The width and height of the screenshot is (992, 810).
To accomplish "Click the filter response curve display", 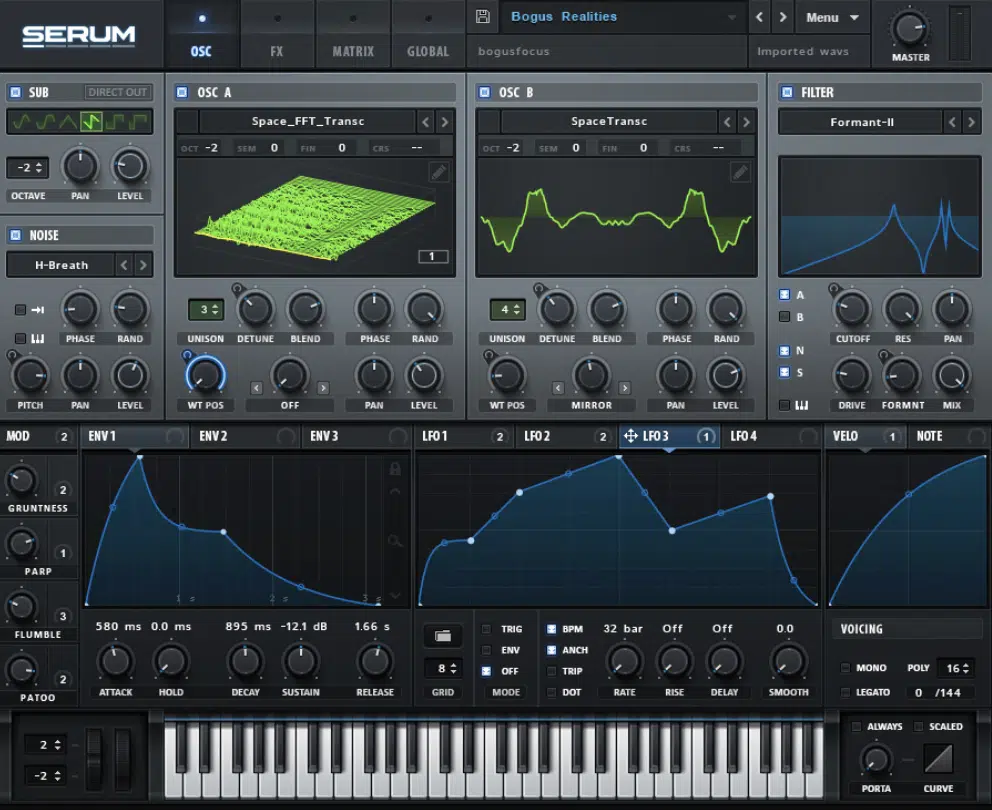I will pos(879,216).
